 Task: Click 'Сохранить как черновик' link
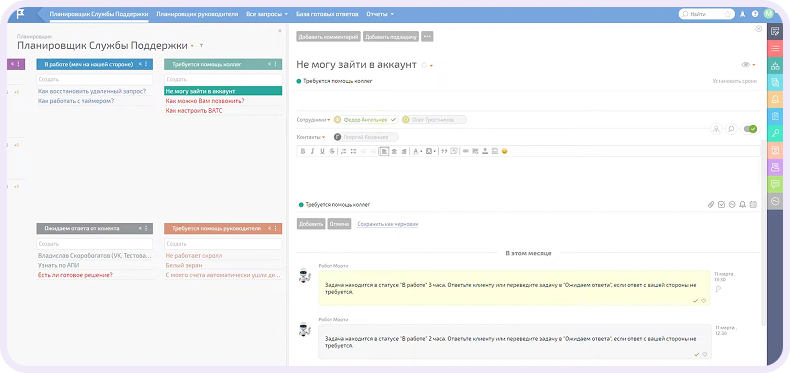[x=388, y=224]
